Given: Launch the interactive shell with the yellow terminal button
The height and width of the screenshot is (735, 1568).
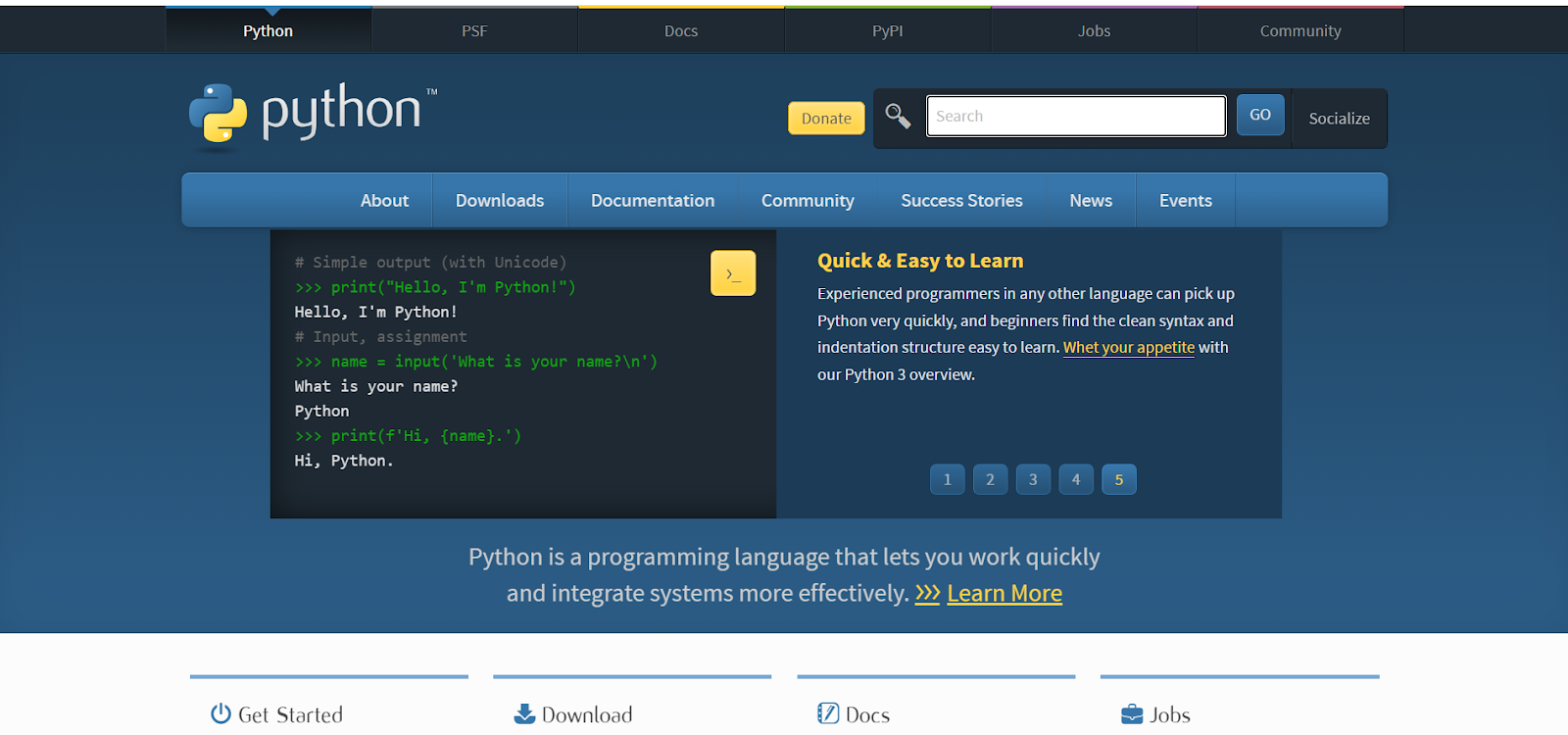Looking at the screenshot, I should coord(733,273).
